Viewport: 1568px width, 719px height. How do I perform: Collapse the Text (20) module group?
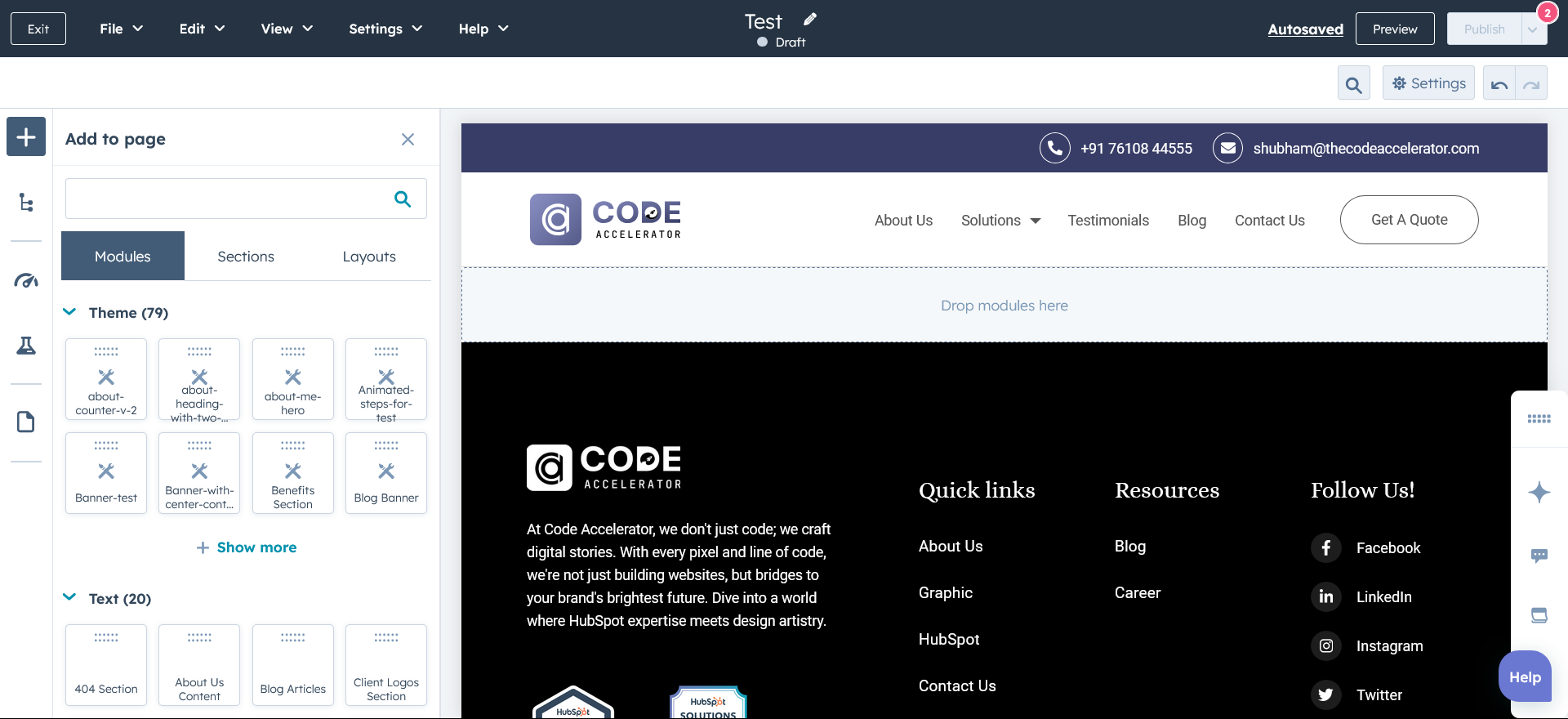pos(70,598)
